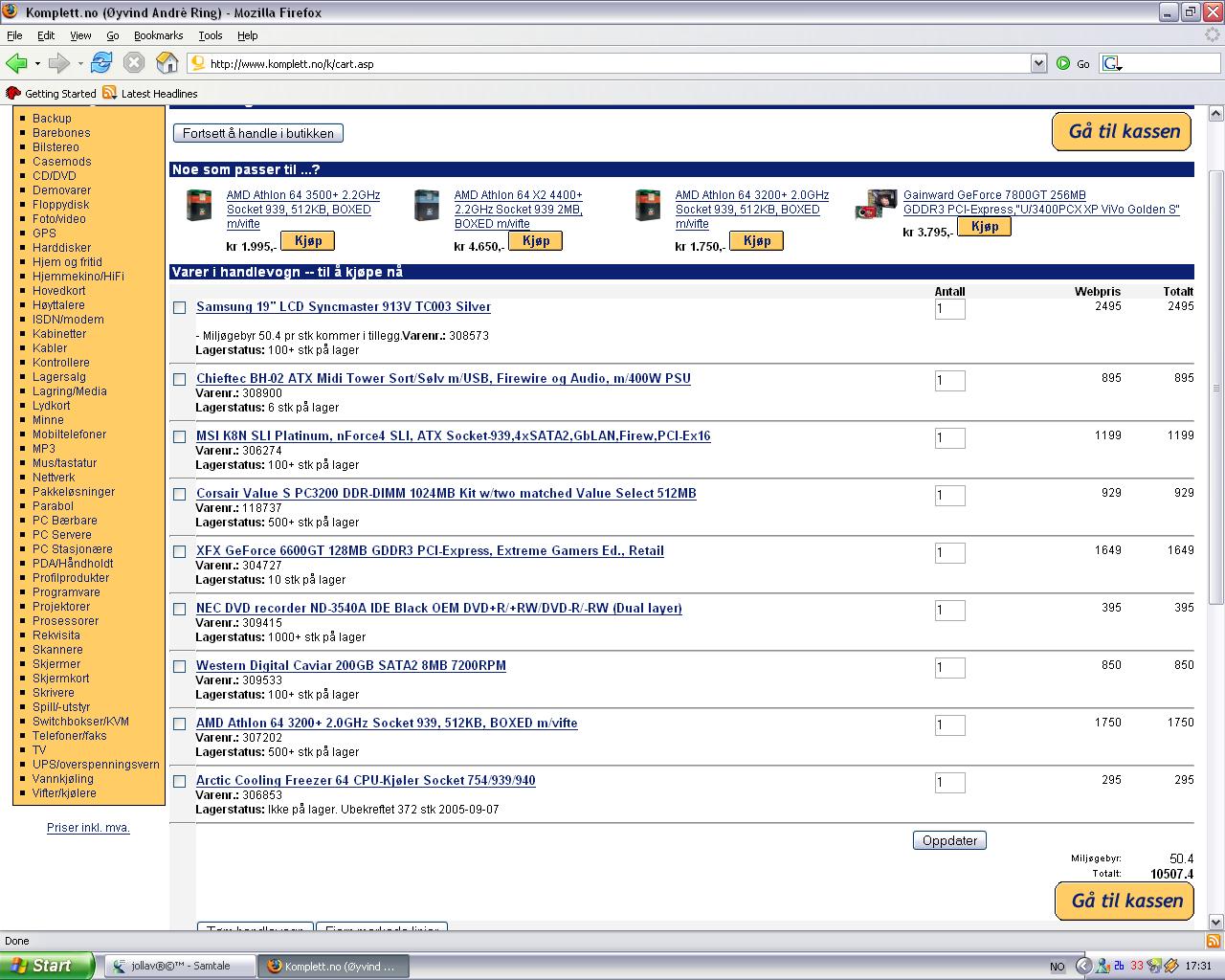Check the Samsung 19" LCD Syncmaster checkbox
The height and width of the screenshot is (980, 1225).
click(x=179, y=307)
